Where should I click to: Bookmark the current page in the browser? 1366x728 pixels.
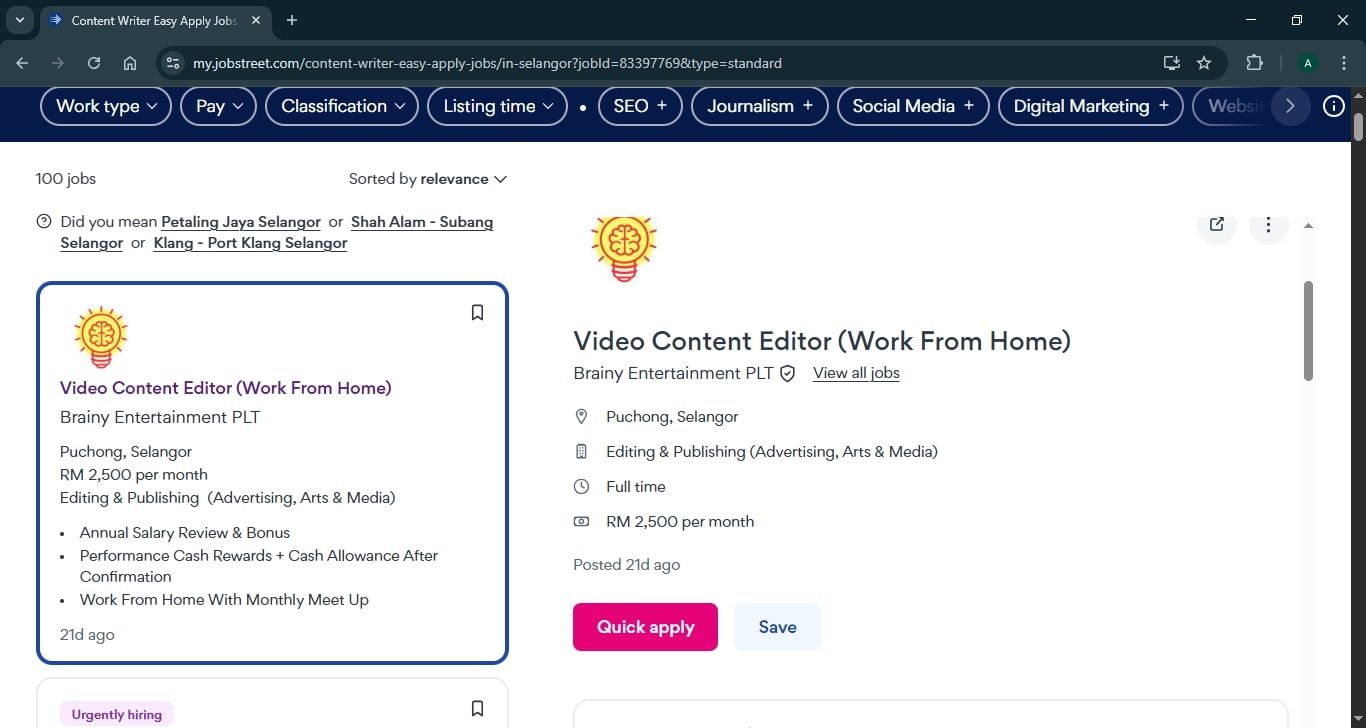(x=1204, y=62)
